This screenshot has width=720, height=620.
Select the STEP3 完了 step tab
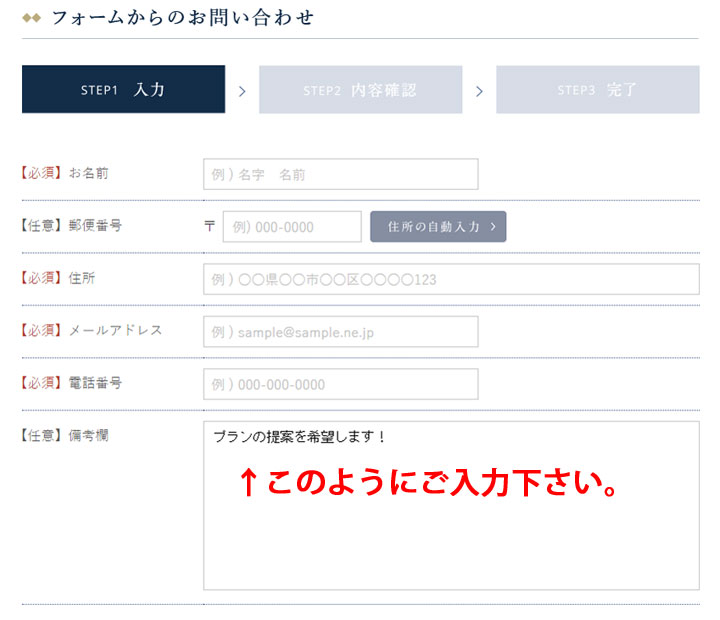click(598, 89)
